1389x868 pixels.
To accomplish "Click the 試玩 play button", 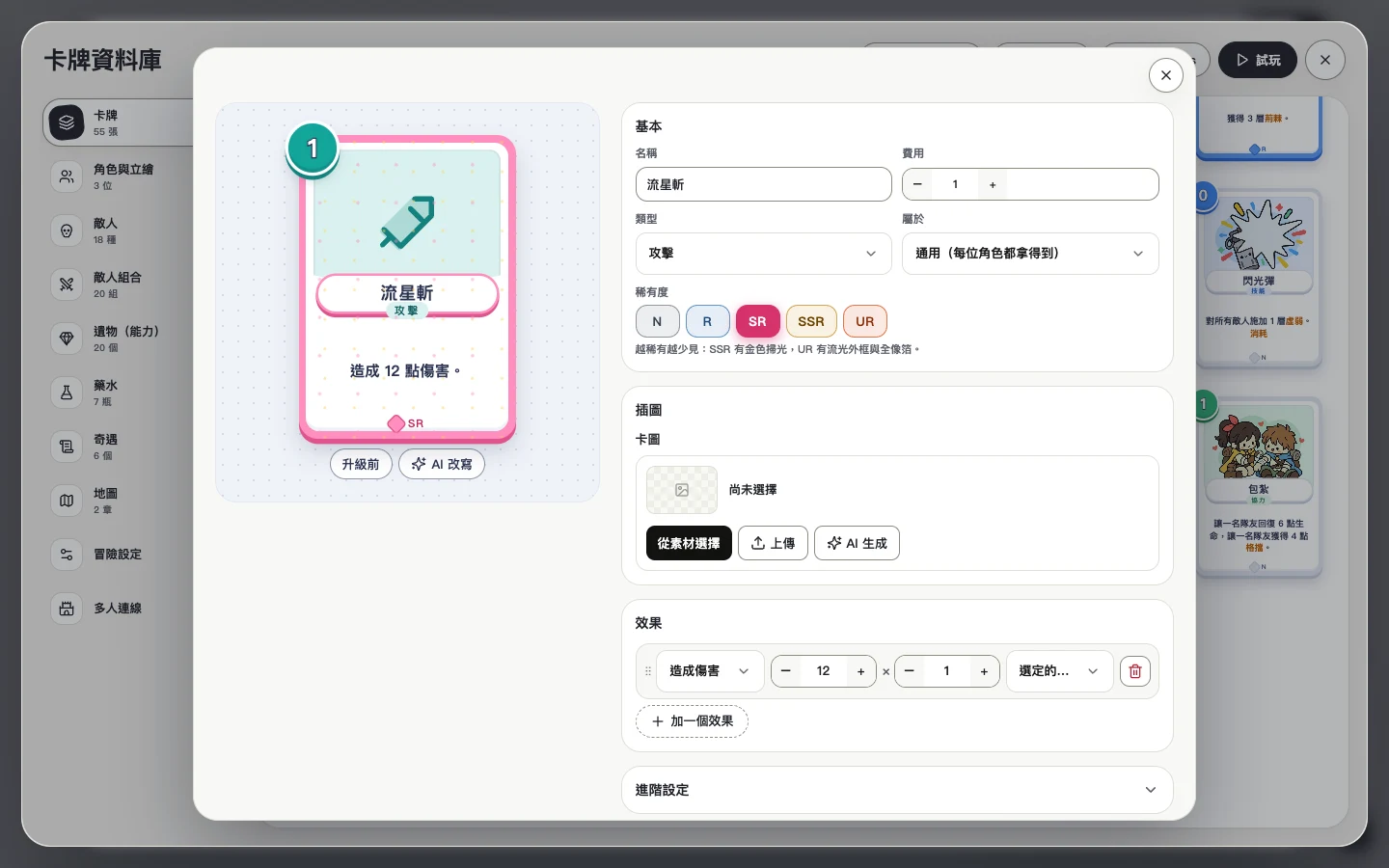I will pyautogui.click(x=1258, y=60).
